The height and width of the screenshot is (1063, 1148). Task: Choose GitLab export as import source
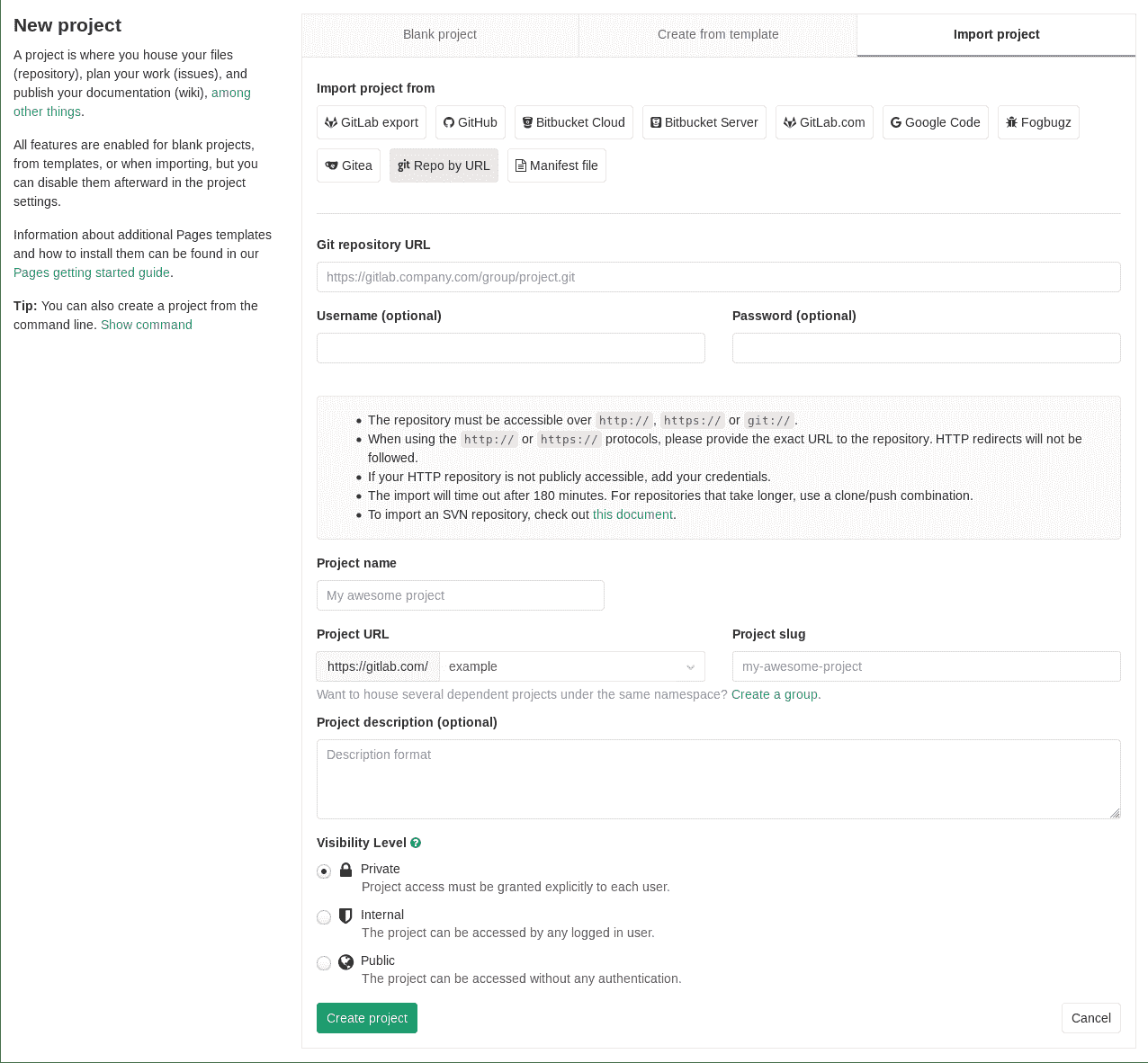pyautogui.click(x=371, y=122)
